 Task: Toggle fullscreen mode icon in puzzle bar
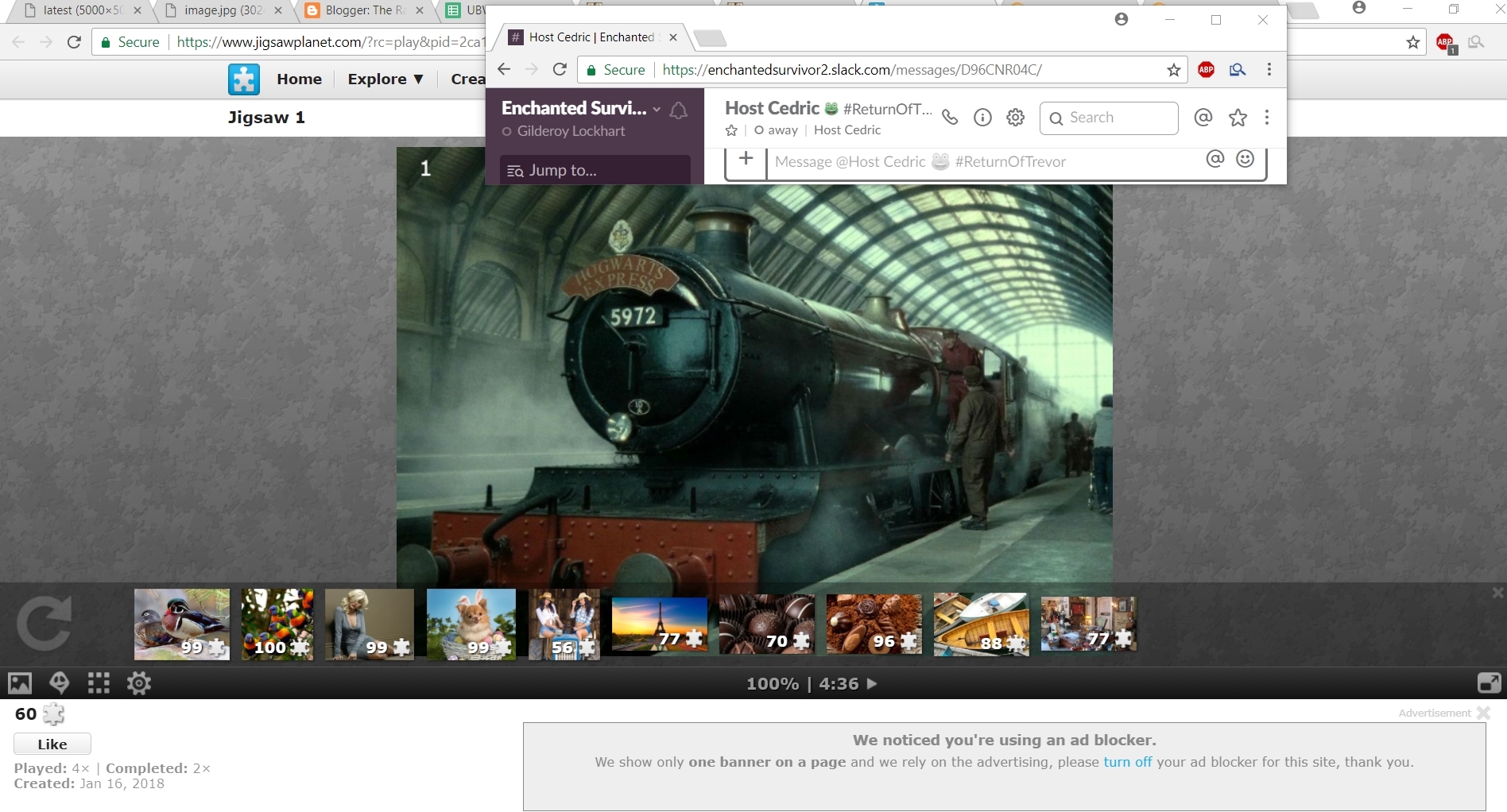pos(1489,682)
